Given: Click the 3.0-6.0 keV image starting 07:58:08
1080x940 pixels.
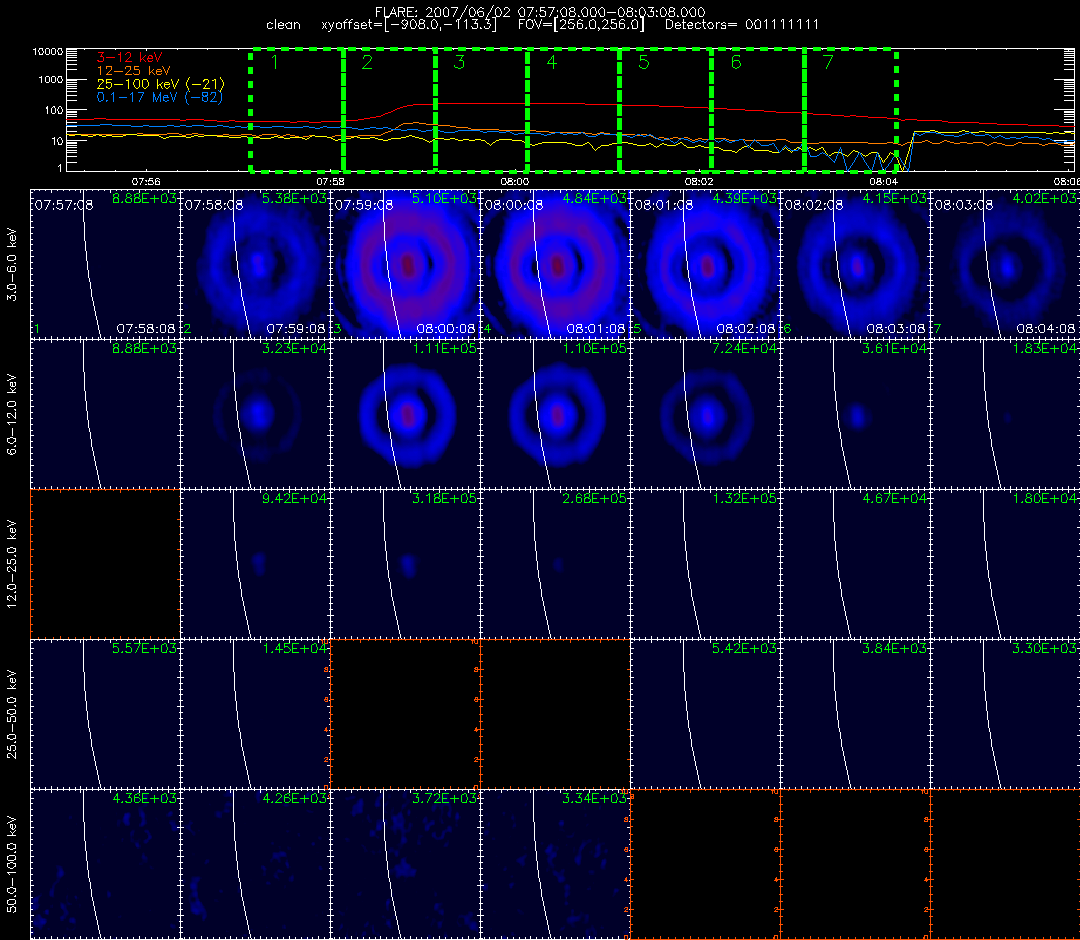Looking at the screenshot, I should tap(256, 264).
